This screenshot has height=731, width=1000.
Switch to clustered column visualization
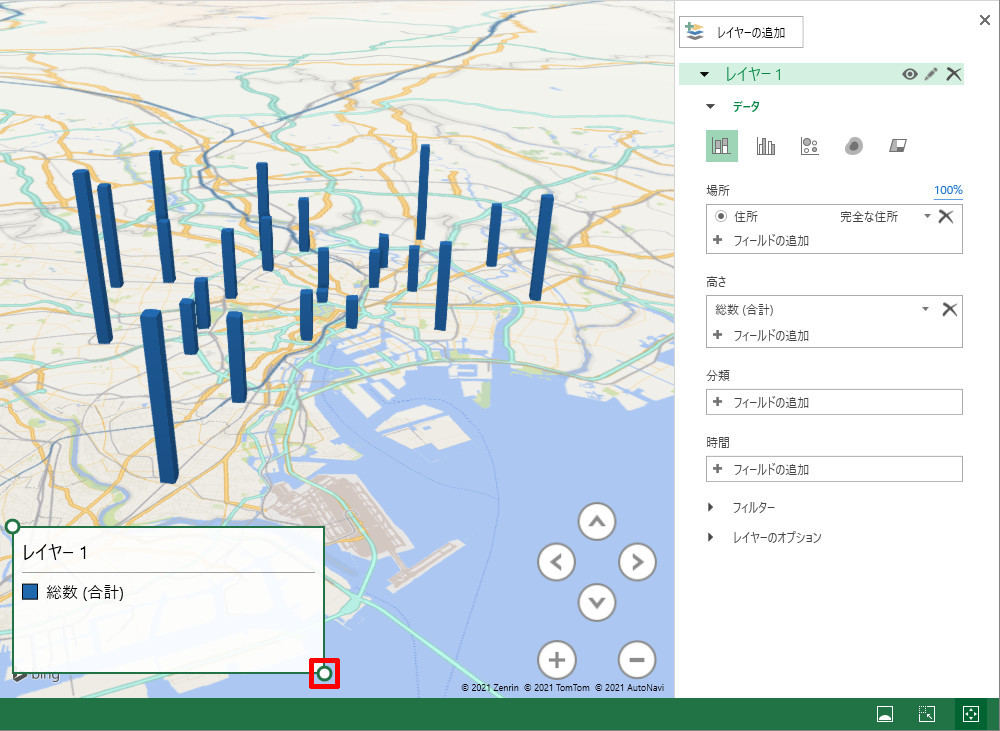(x=766, y=146)
